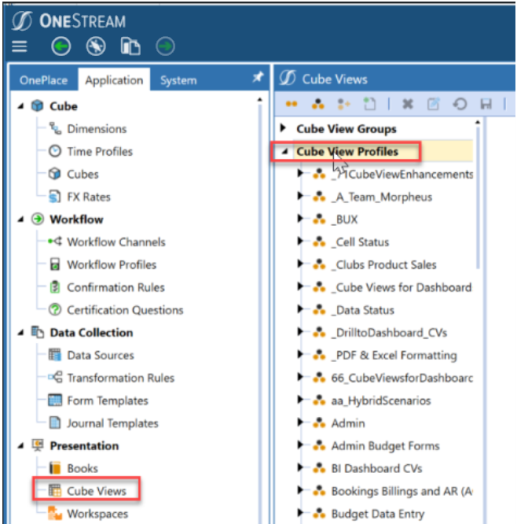This screenshot has width=517, height=524.
Task: Select Budget Data Entry profile
Action: [x=378, y=514]
